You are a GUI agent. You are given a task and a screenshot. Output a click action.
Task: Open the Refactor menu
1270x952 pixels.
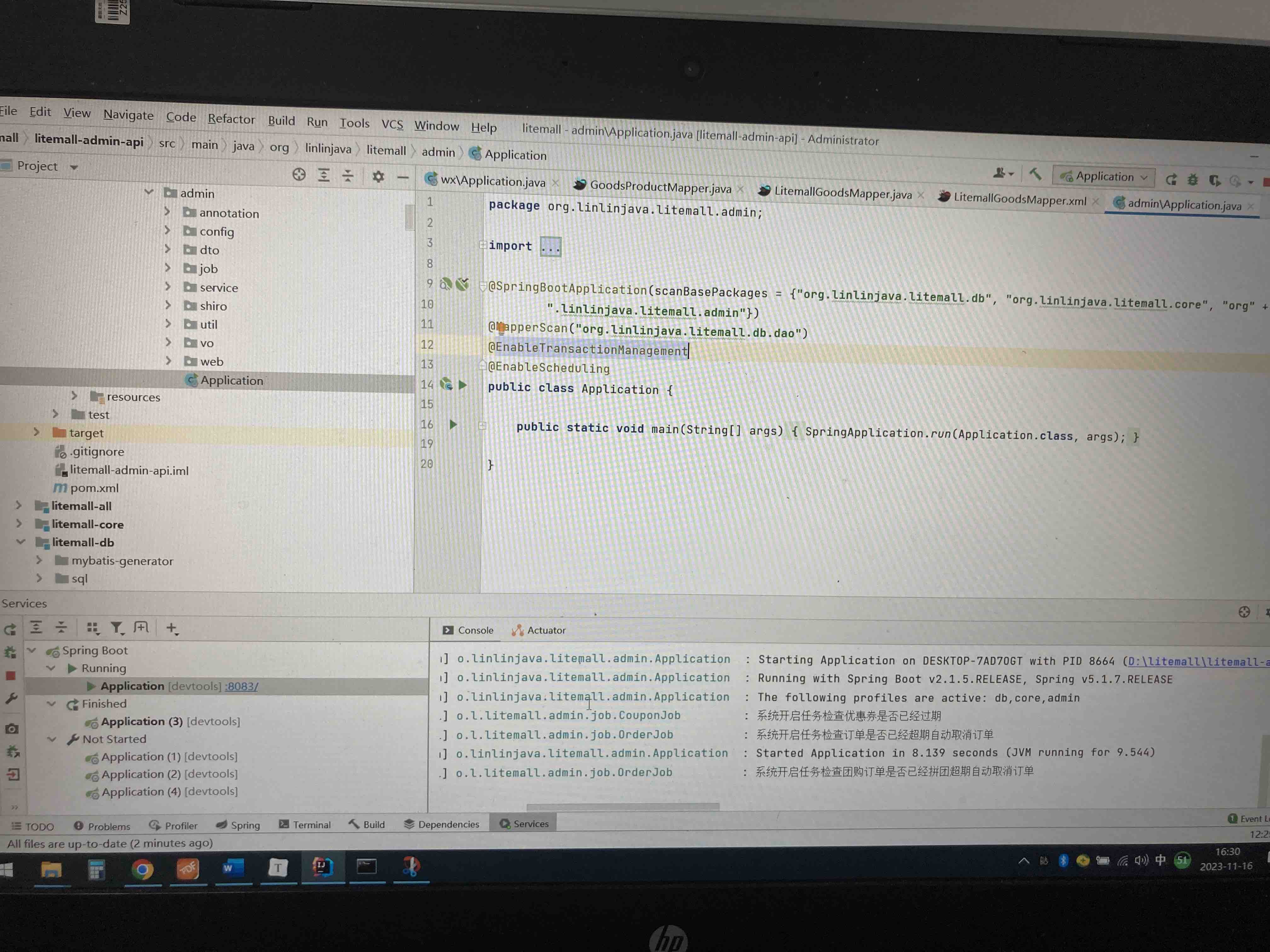pyautogui.click(x=232, y=119)
